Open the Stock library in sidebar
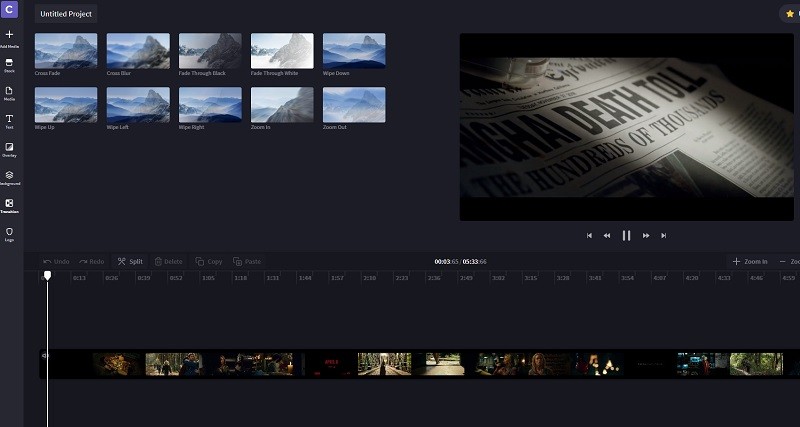This screenshot has width=800, height=427. pyautogui.click(x=9, y=66)
